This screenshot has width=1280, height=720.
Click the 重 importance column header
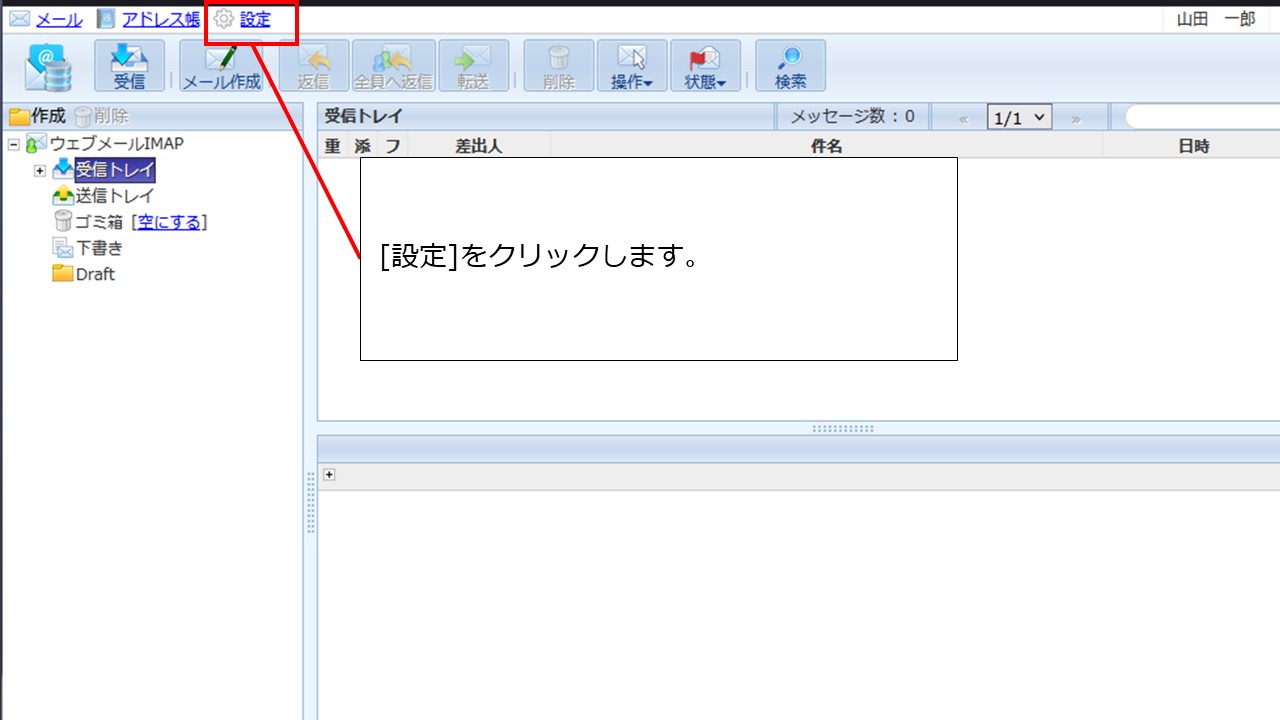(x=330, y=145)
